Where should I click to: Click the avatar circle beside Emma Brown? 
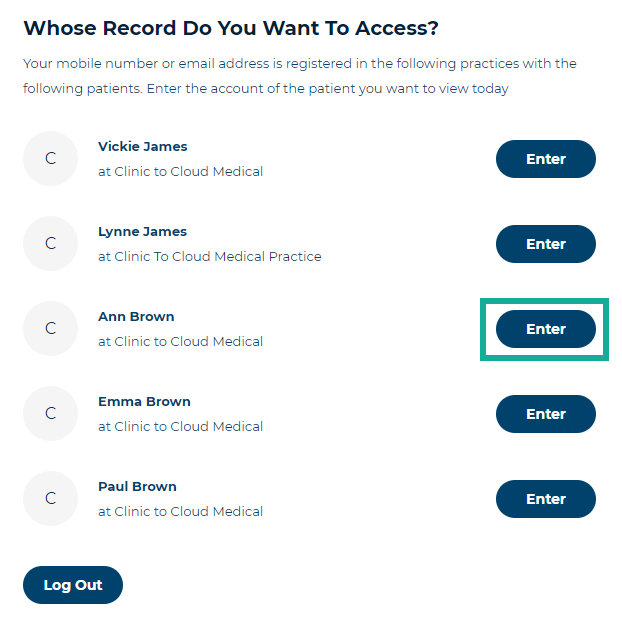click(50, 414)
